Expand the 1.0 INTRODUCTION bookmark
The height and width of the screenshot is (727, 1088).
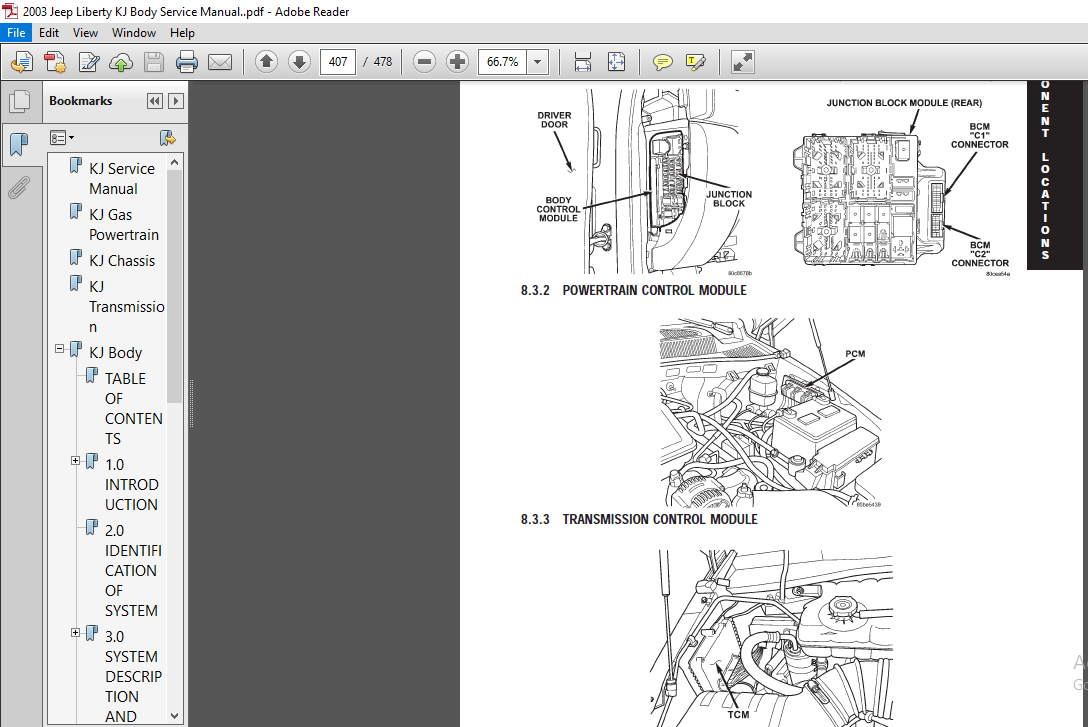[x=76, y=461]
